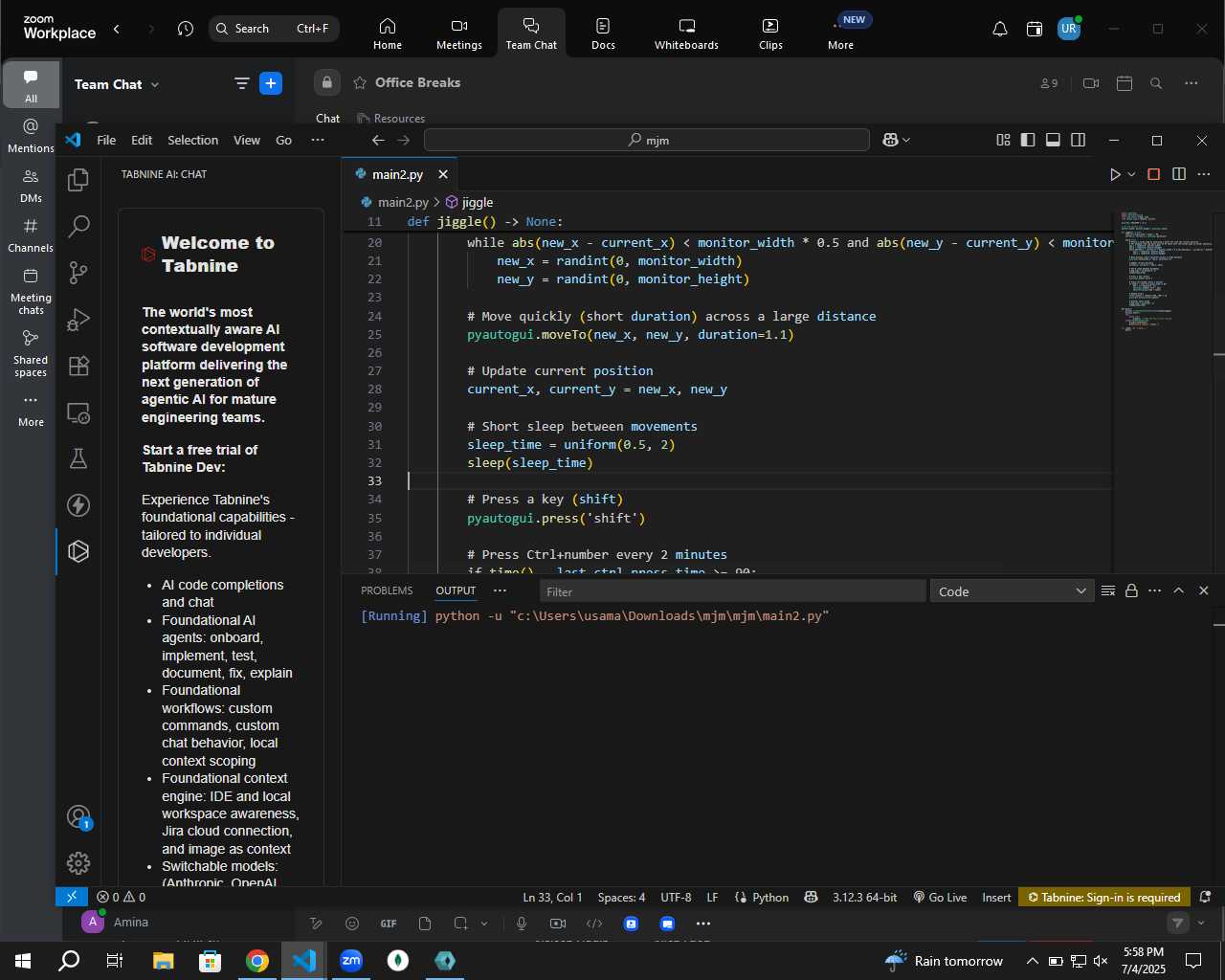Switch to the PROBLEMS panel tab
Screen dimensions: 1225x980
pos(387,590)
